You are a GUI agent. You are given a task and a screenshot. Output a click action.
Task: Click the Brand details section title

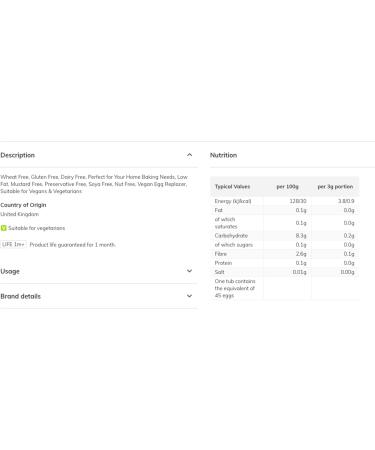pos(20,296)
